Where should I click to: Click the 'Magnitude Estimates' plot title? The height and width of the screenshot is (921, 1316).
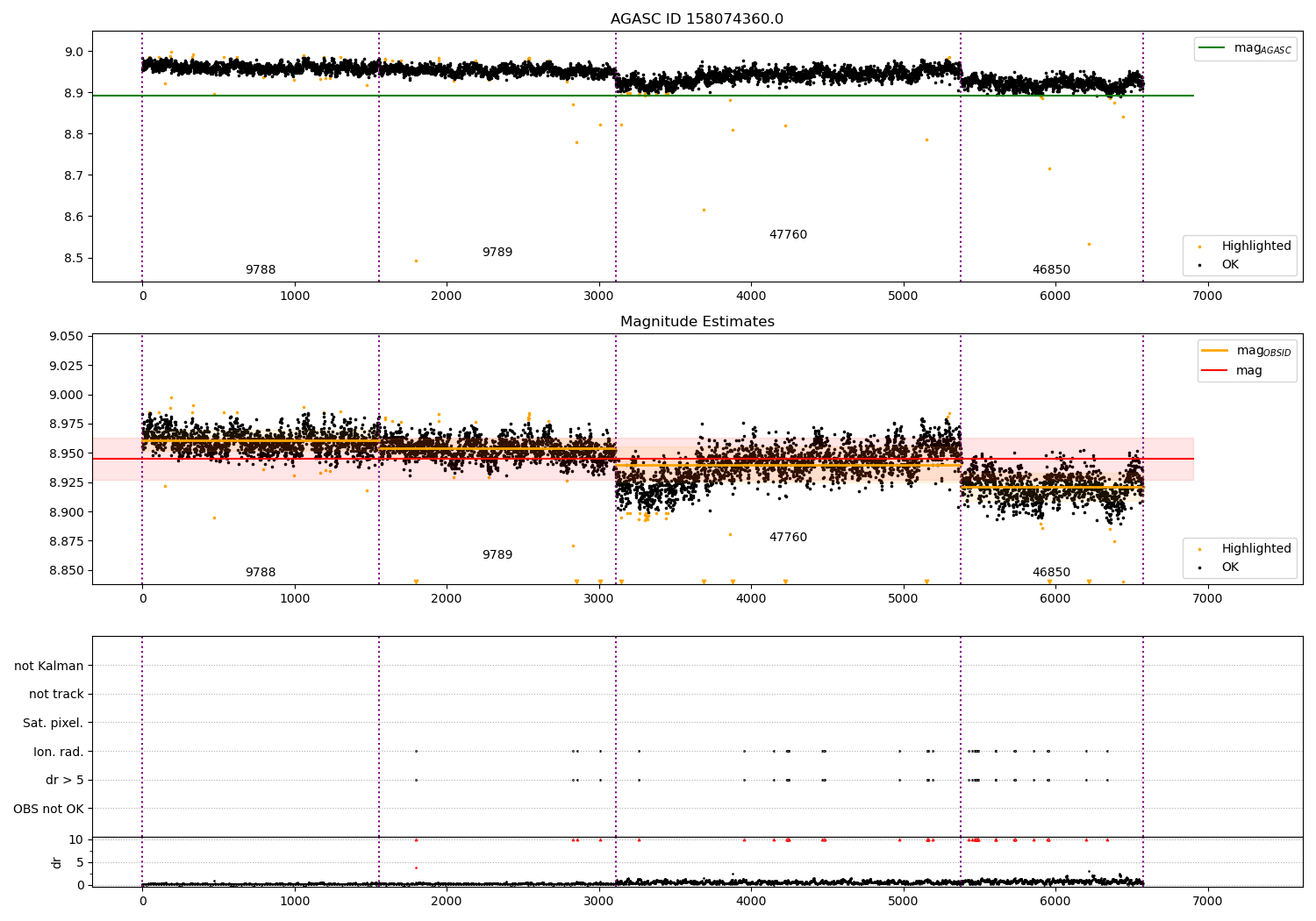tap(697, 322)
